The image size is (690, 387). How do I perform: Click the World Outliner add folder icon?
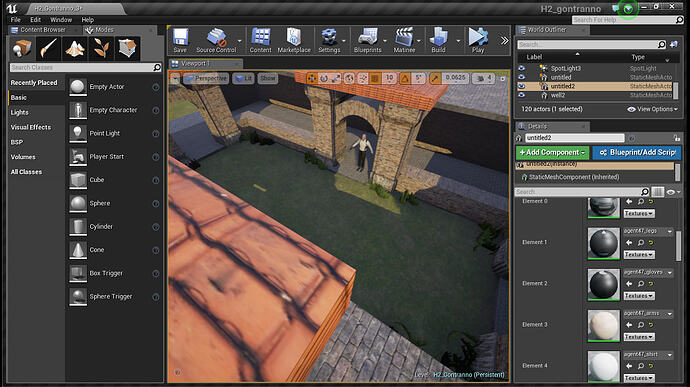[674, 44]
